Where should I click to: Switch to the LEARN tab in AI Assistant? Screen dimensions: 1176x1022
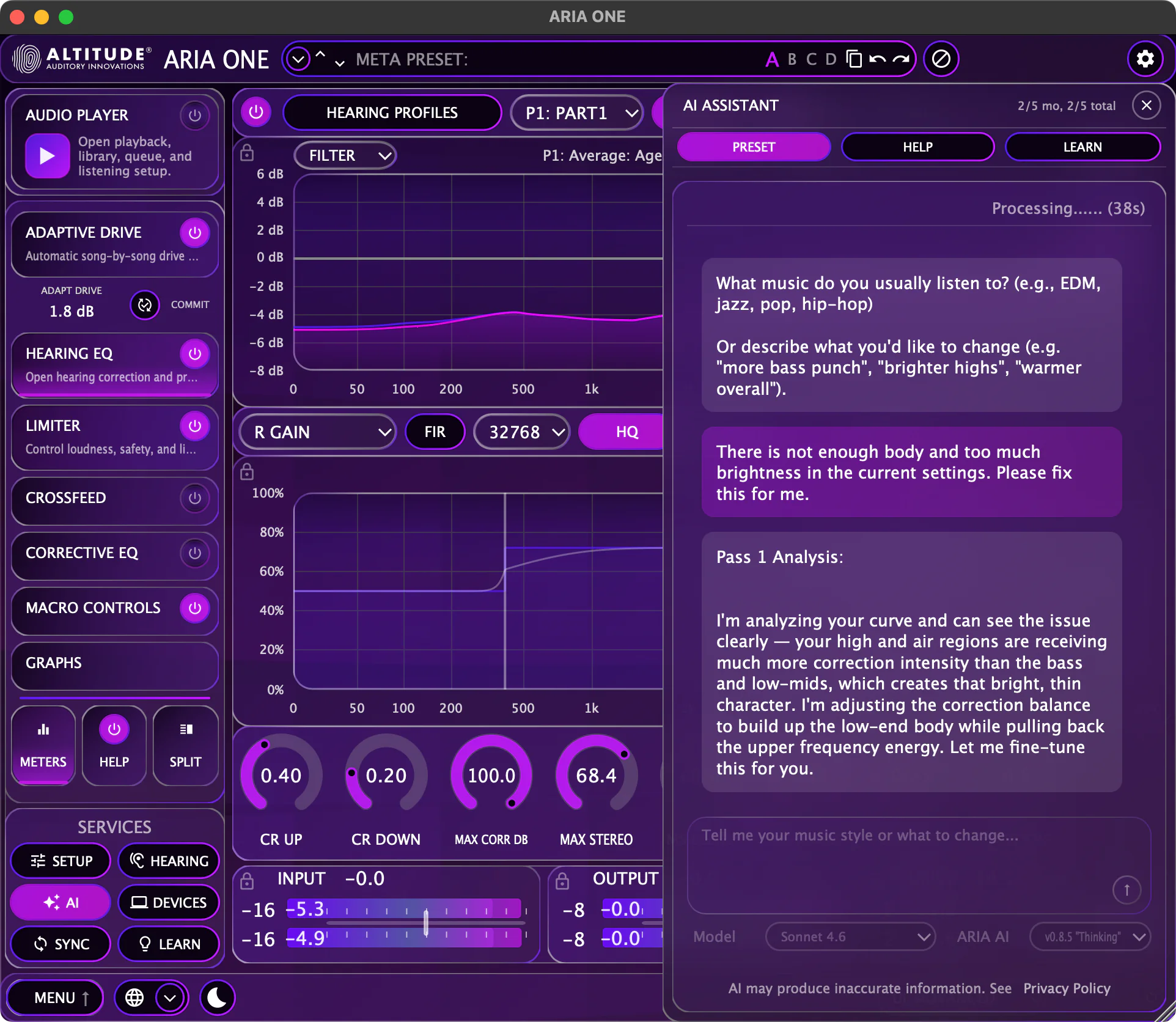point(1082,147)
